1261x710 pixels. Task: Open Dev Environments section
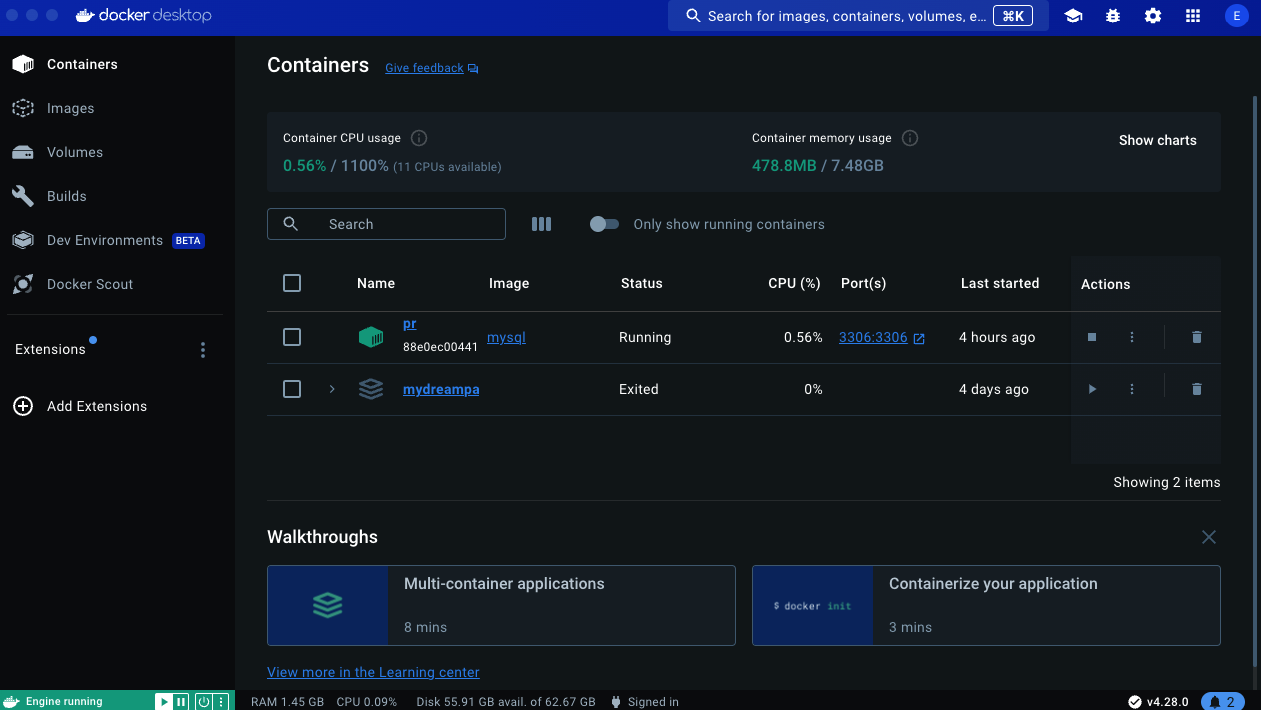[117, 240]
